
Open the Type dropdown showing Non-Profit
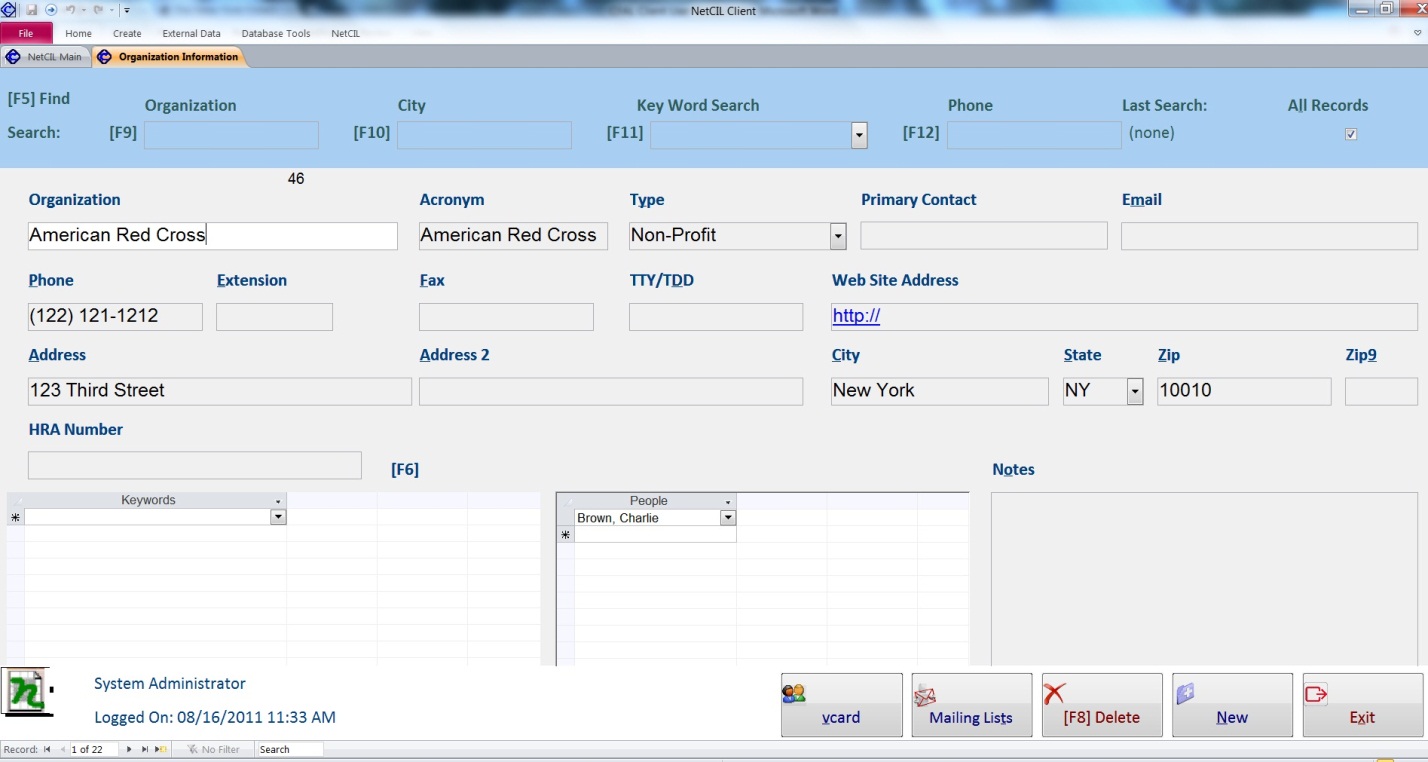(x=838, y=236)
